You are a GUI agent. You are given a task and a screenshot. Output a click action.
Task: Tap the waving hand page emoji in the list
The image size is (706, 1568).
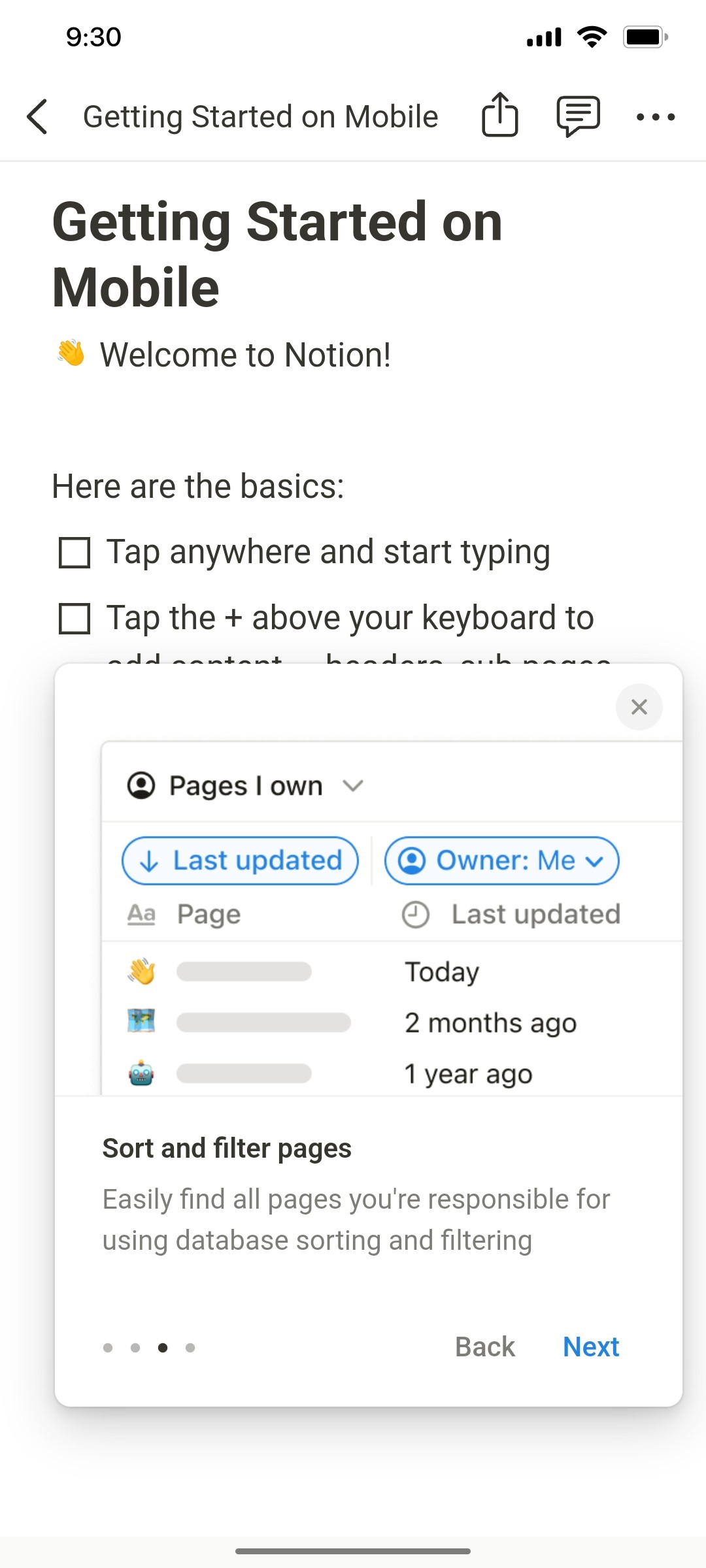pos(141,972)
